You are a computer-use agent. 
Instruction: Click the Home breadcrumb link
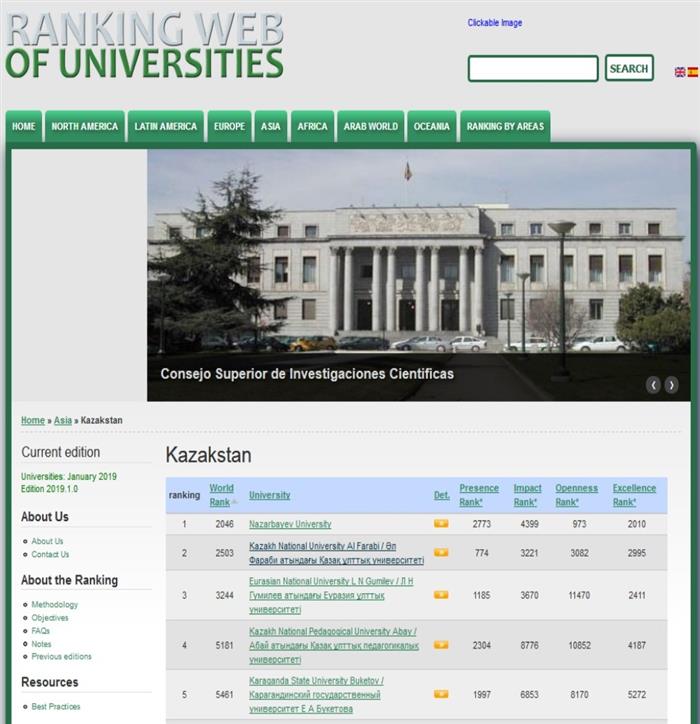[x=33, y=420]
